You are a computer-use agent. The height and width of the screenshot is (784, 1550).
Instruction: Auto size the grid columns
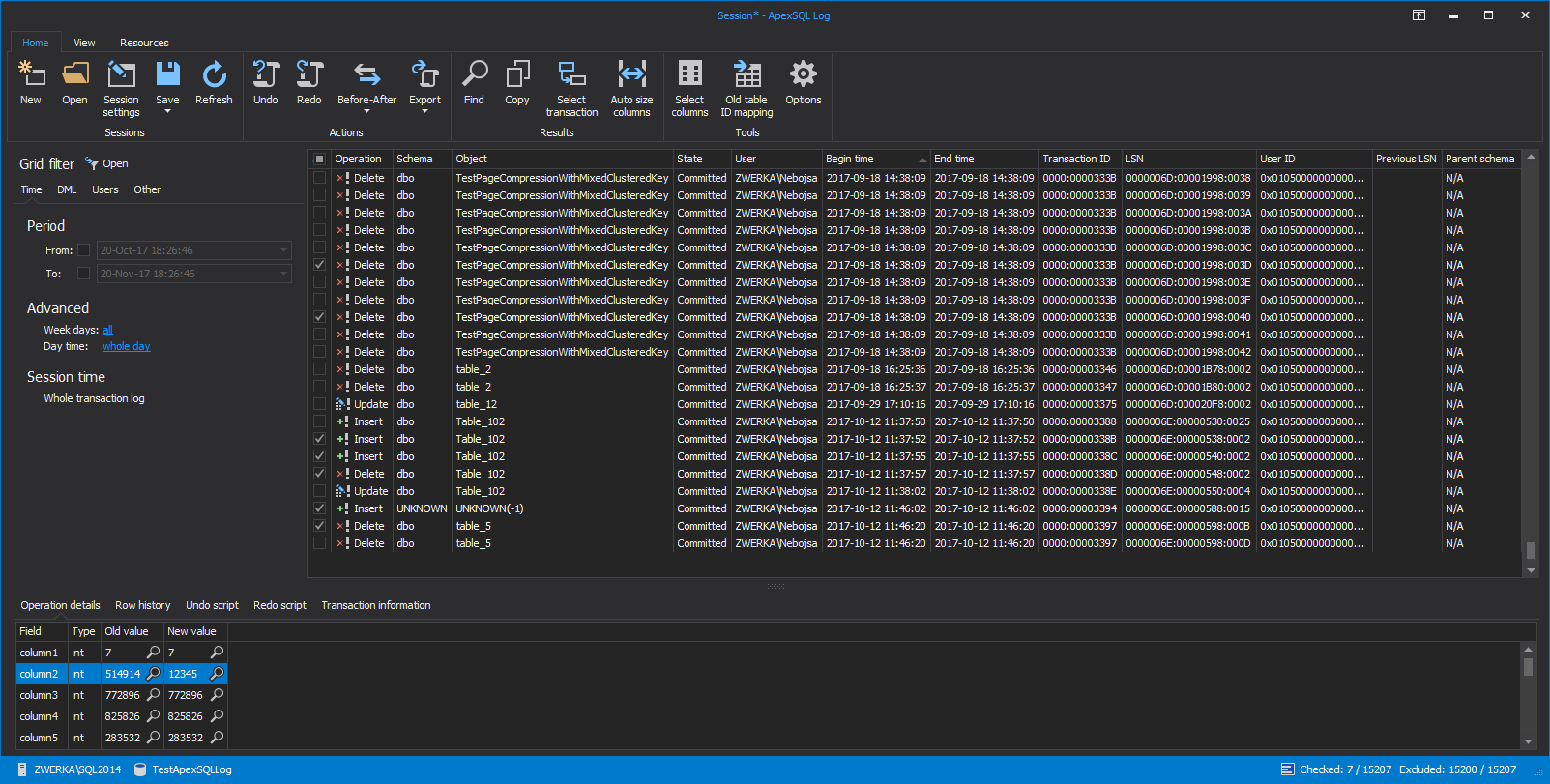631,73
